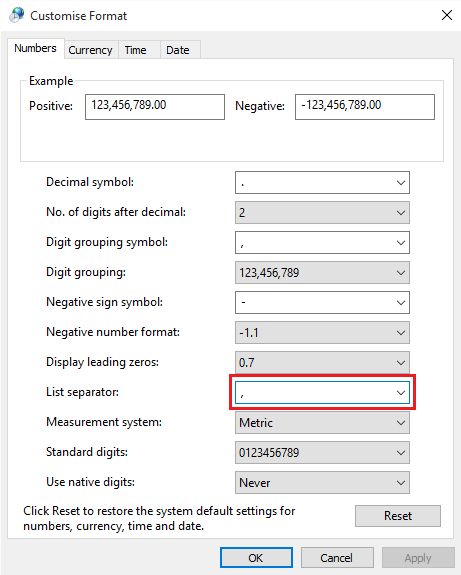Expand the Decimal symbol dropdown
461x575 pixels.
click(322, 182)
